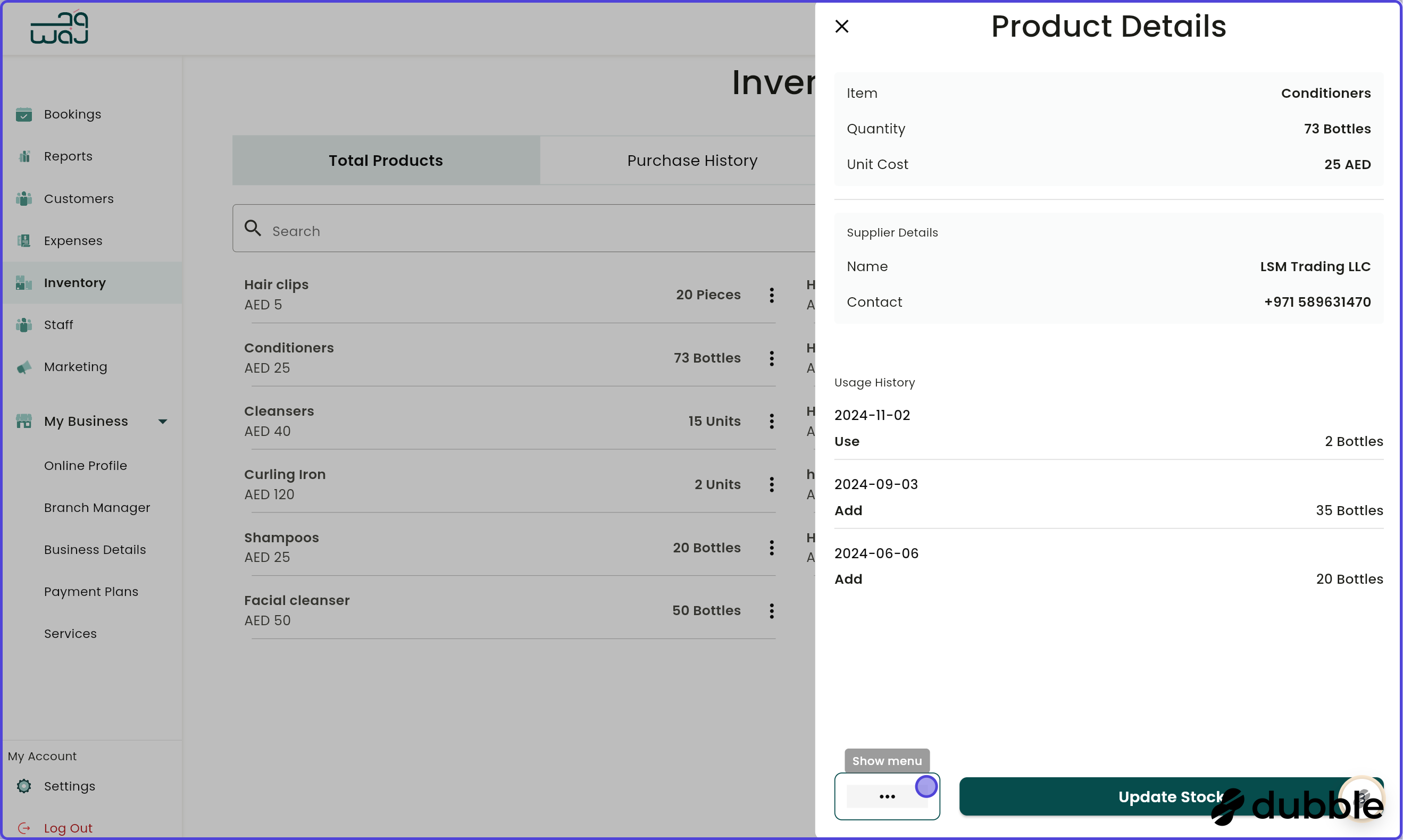This screenshot has height=840, width=1403.
Task: Click the Marketing megaphone icon
Action: pyautogui.click(x=24, y=367)
